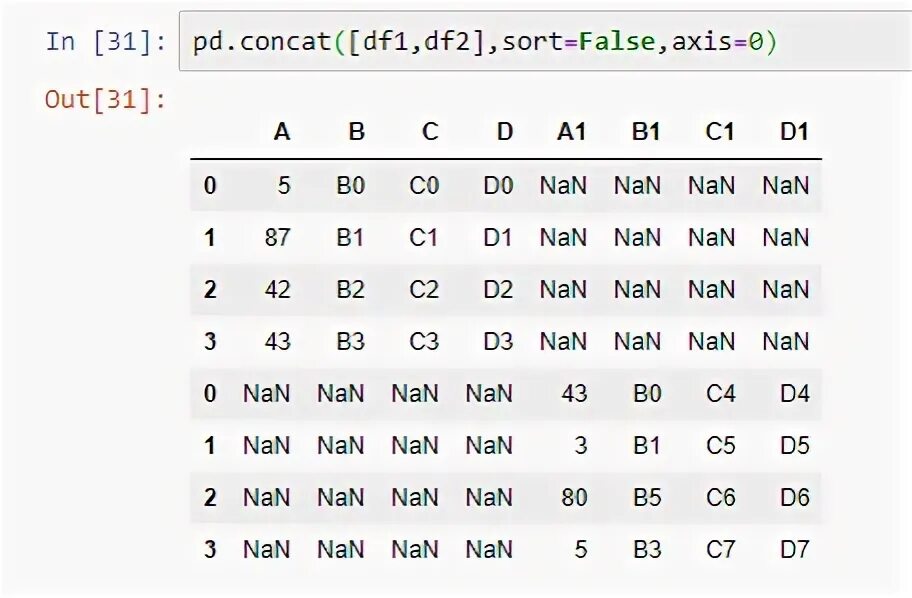Click the A1 column header
Screen dimensions: 912x598
(571, 132)
